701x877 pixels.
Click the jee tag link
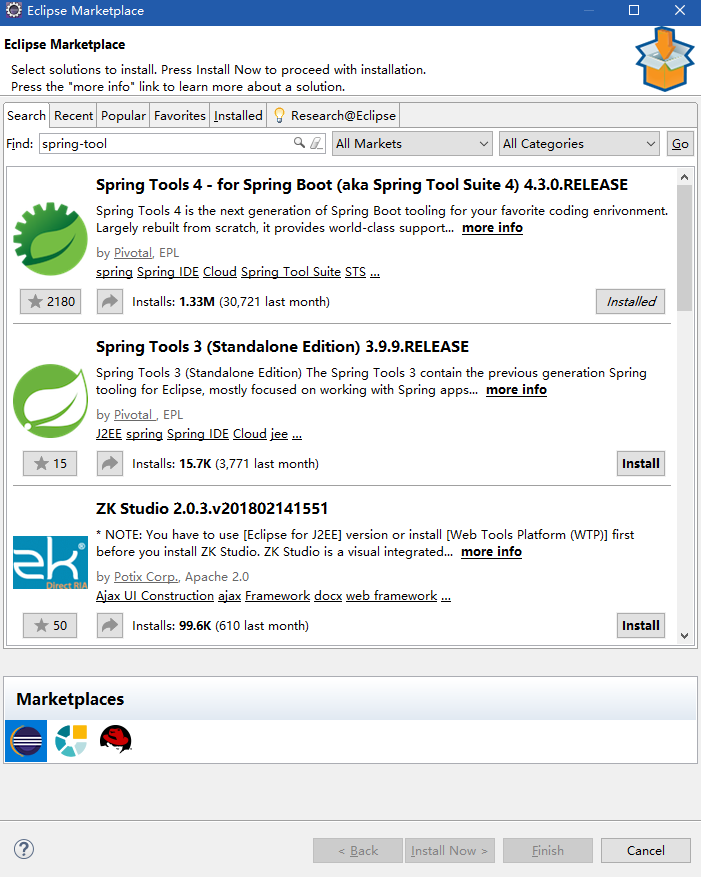click(279, 434)
